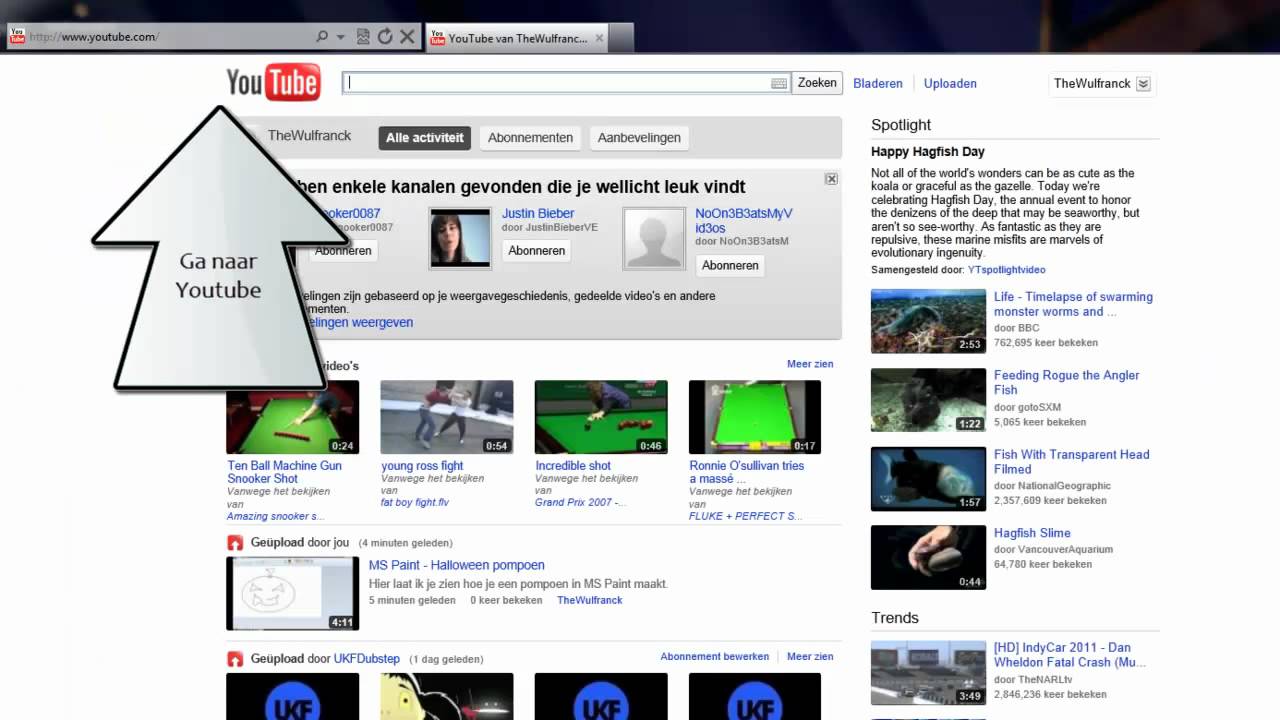Click the NoOn3B3atsMyVid3os default avatar

654,239
